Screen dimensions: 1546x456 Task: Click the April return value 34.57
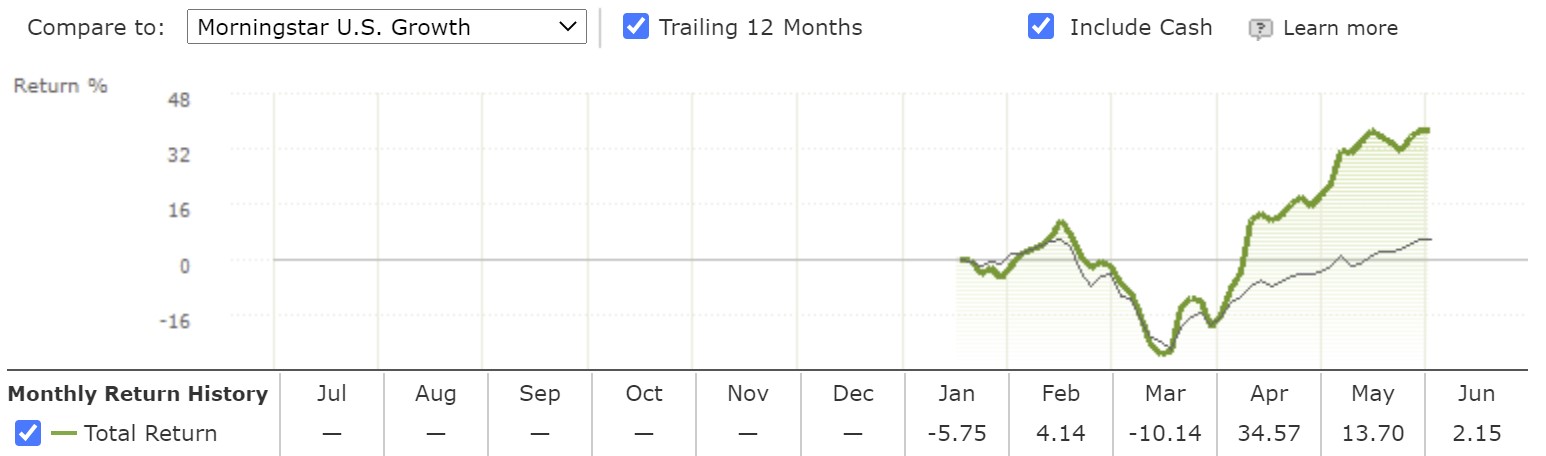tap(1269, 434)
